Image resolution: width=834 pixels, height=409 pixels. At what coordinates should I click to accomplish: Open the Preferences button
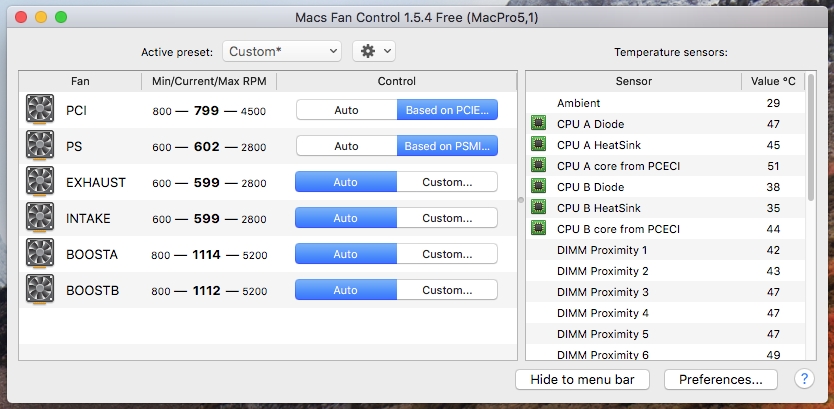(721, 379)
